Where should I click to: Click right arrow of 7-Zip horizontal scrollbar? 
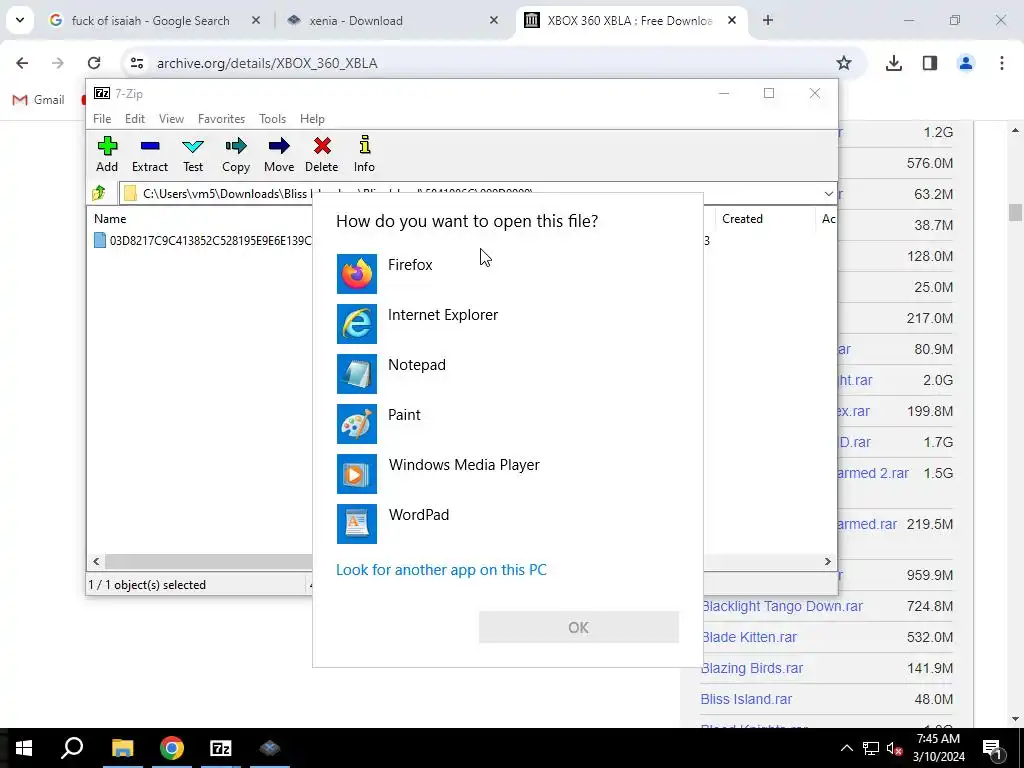(x=827, y=562)
